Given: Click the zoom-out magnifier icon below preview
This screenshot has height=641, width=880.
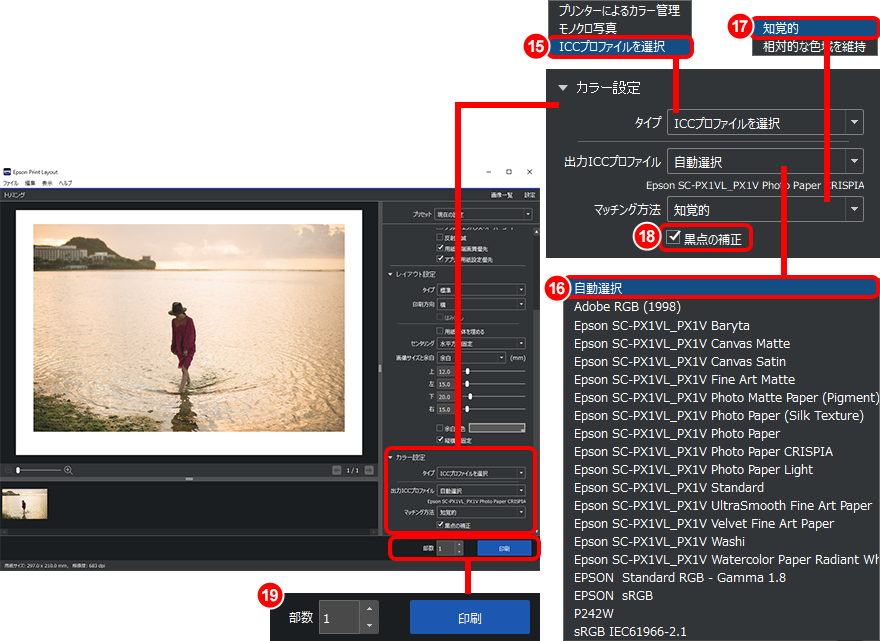Looking at the screenshot, I should click(10, 470).
